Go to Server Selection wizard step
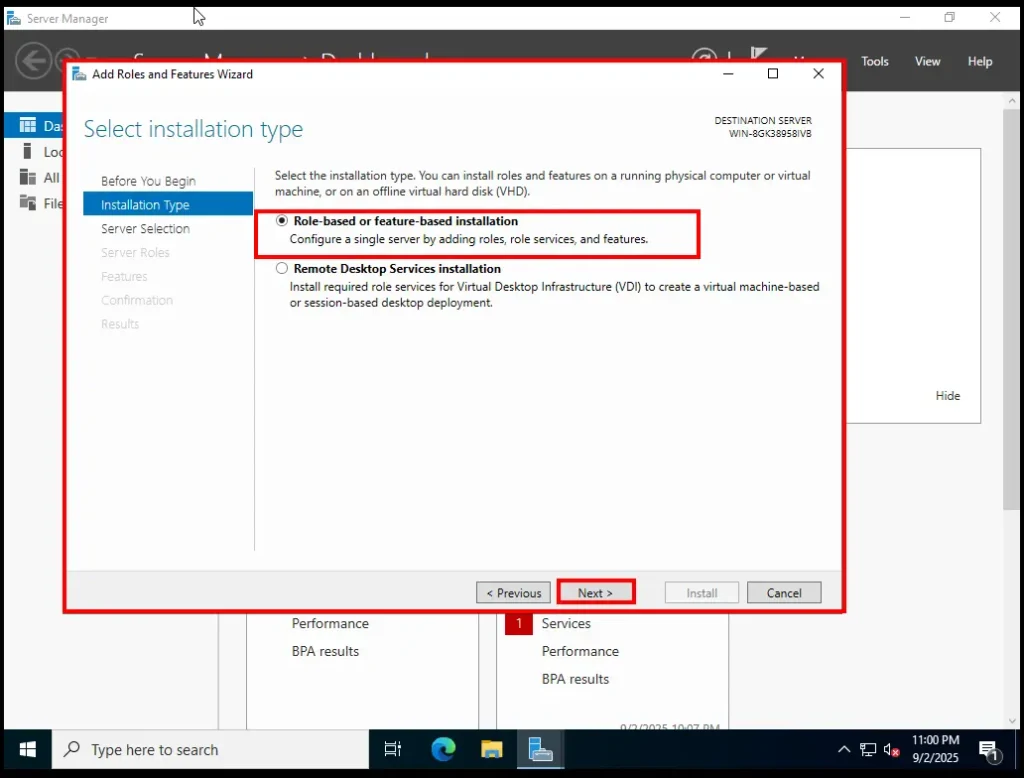Viewport: 1024px width, 778px height. 146,229
